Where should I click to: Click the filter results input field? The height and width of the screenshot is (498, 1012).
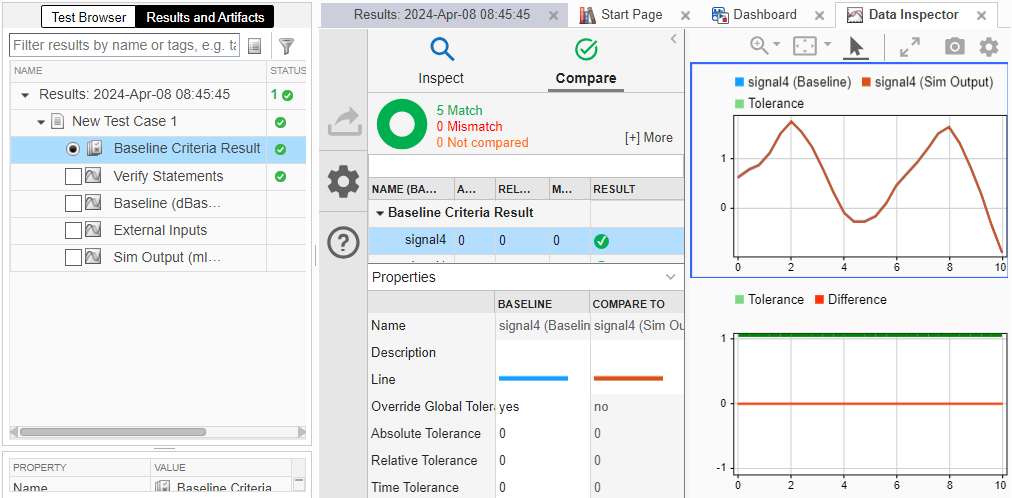125,46
